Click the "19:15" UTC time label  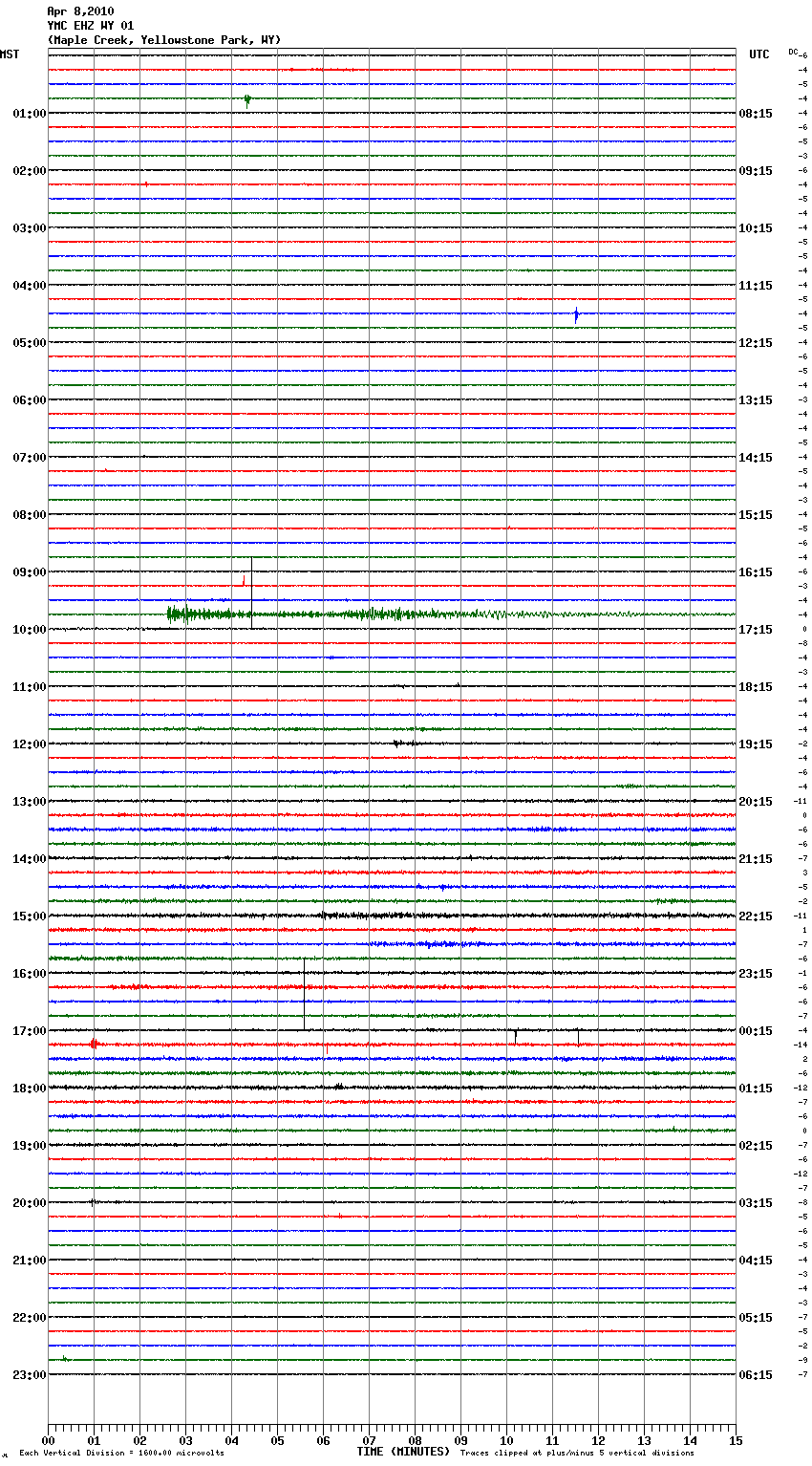pos(756,744)
